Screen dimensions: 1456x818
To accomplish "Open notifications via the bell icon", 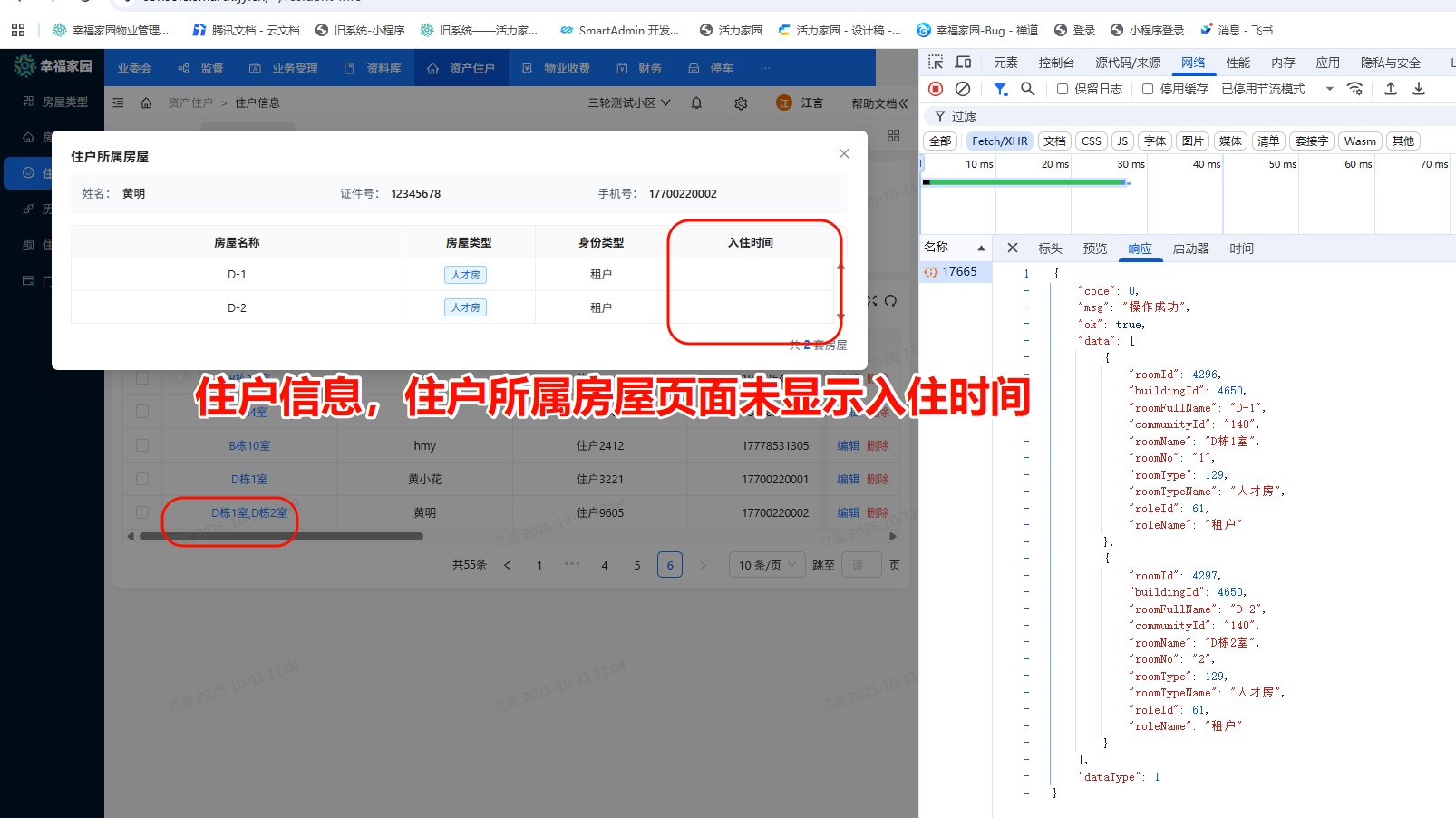I will coord(695,102).
